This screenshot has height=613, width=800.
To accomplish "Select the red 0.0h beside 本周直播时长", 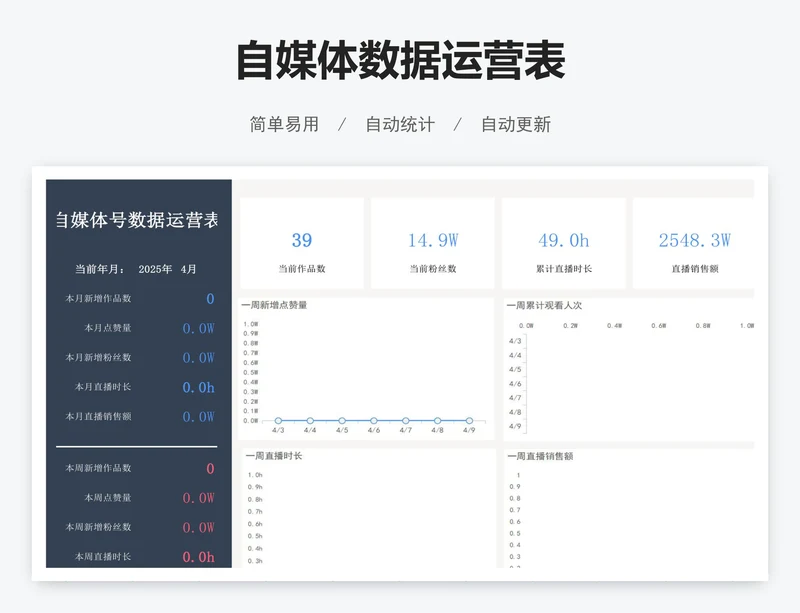I will coord(198,557).
